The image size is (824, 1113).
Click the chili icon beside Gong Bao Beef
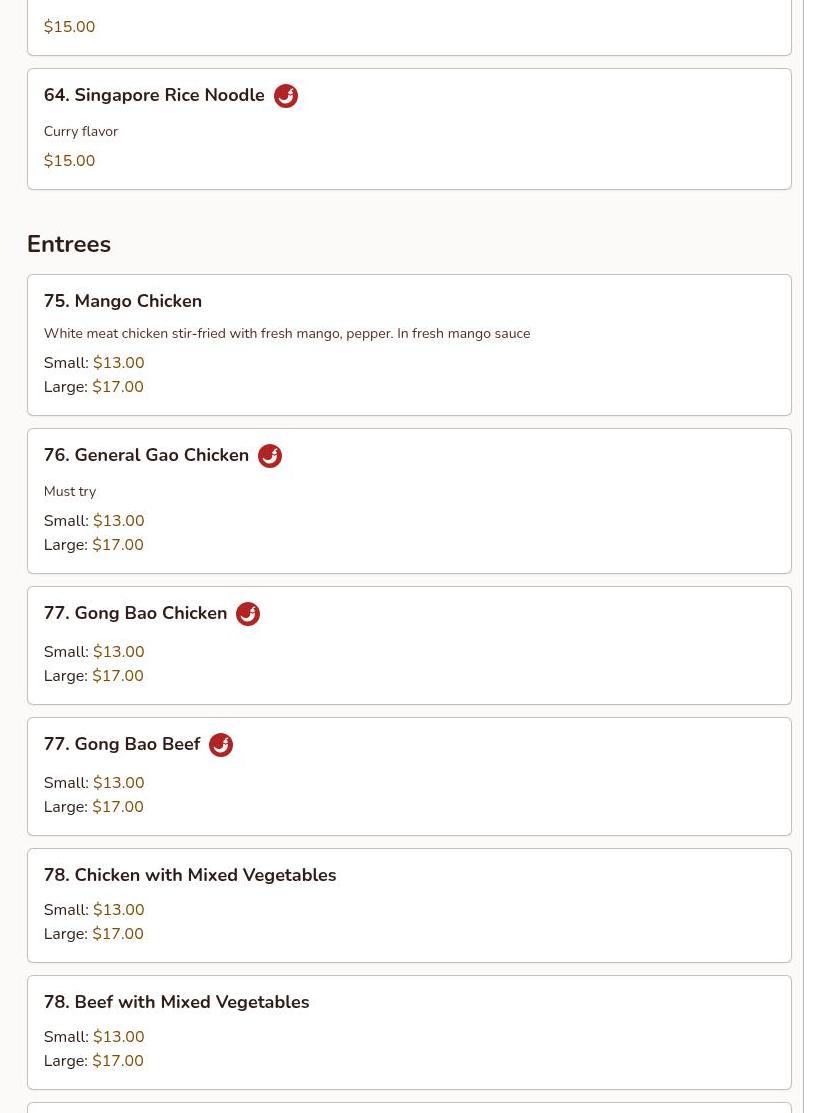pos(221,745)
